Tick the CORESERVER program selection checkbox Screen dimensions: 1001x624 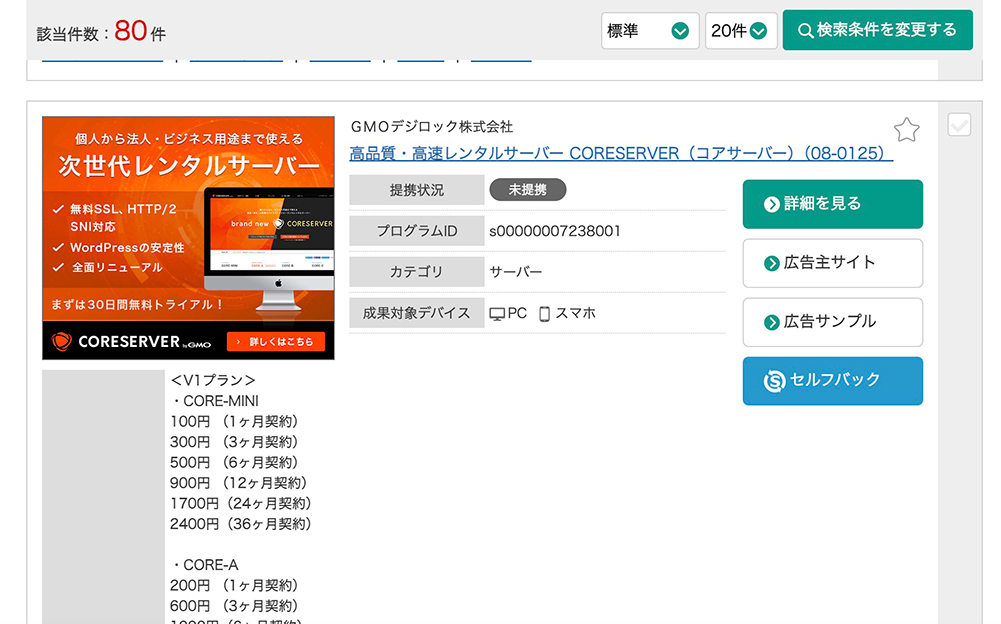[x=959, y=125]
